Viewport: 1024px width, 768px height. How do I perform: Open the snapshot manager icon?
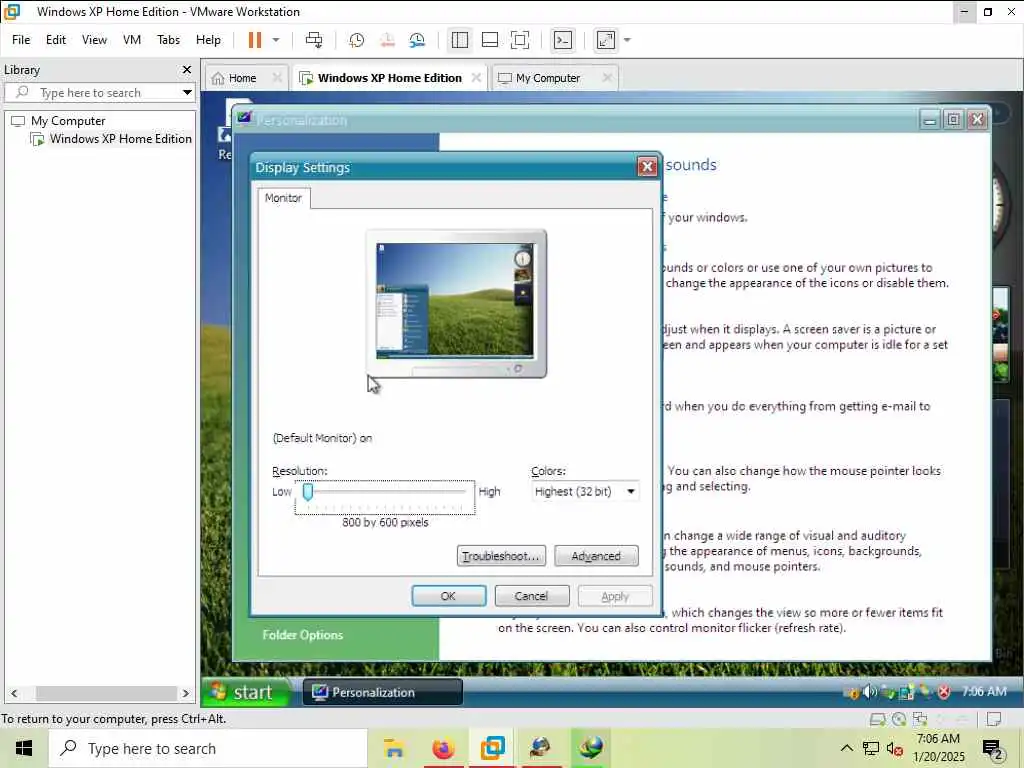click(417, 40)
